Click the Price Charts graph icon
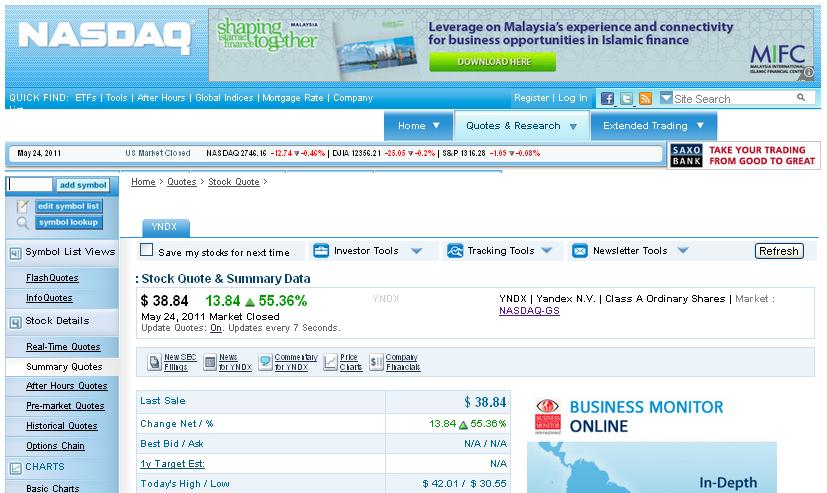 pos(330,362)
